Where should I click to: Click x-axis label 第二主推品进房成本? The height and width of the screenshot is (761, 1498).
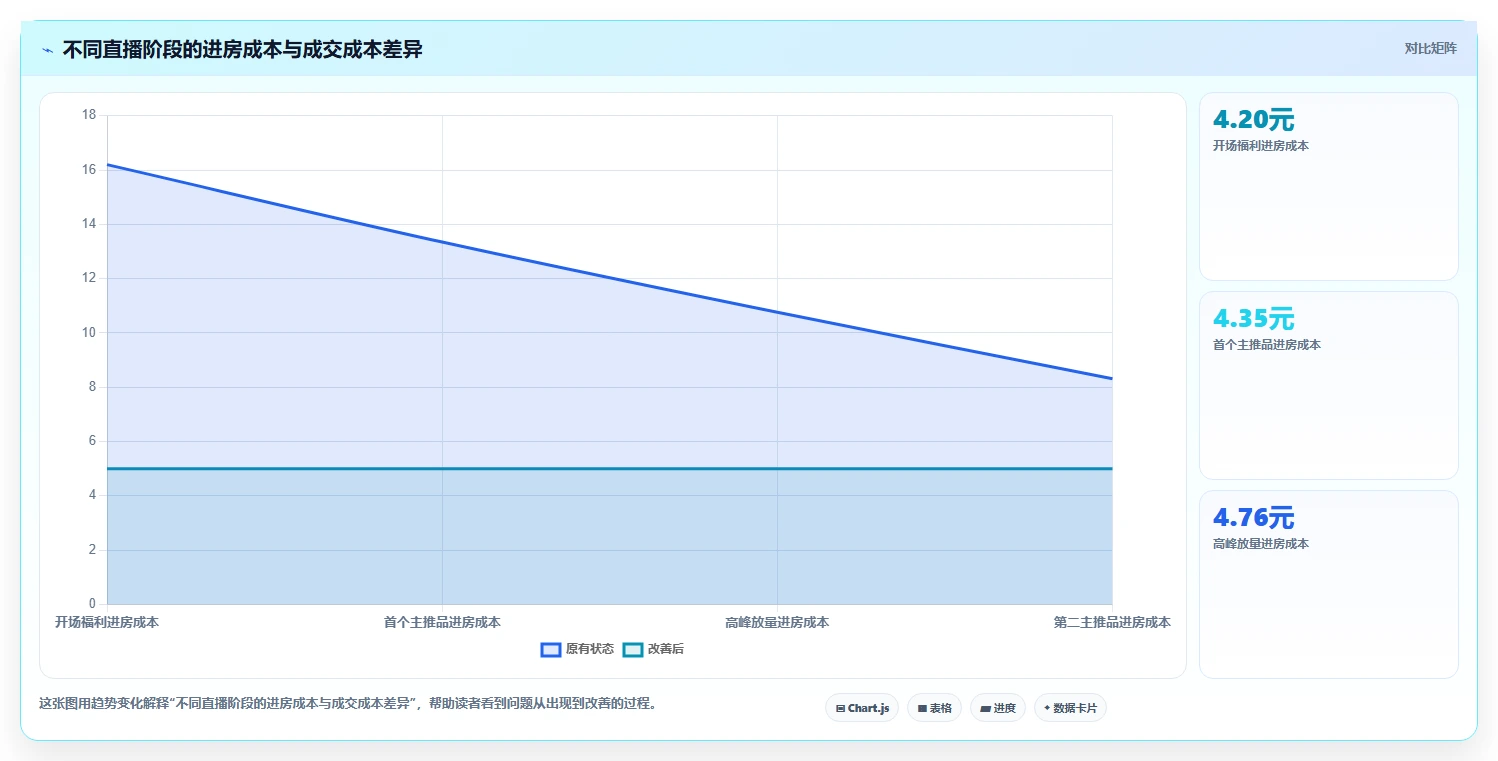pos(1112,622)
